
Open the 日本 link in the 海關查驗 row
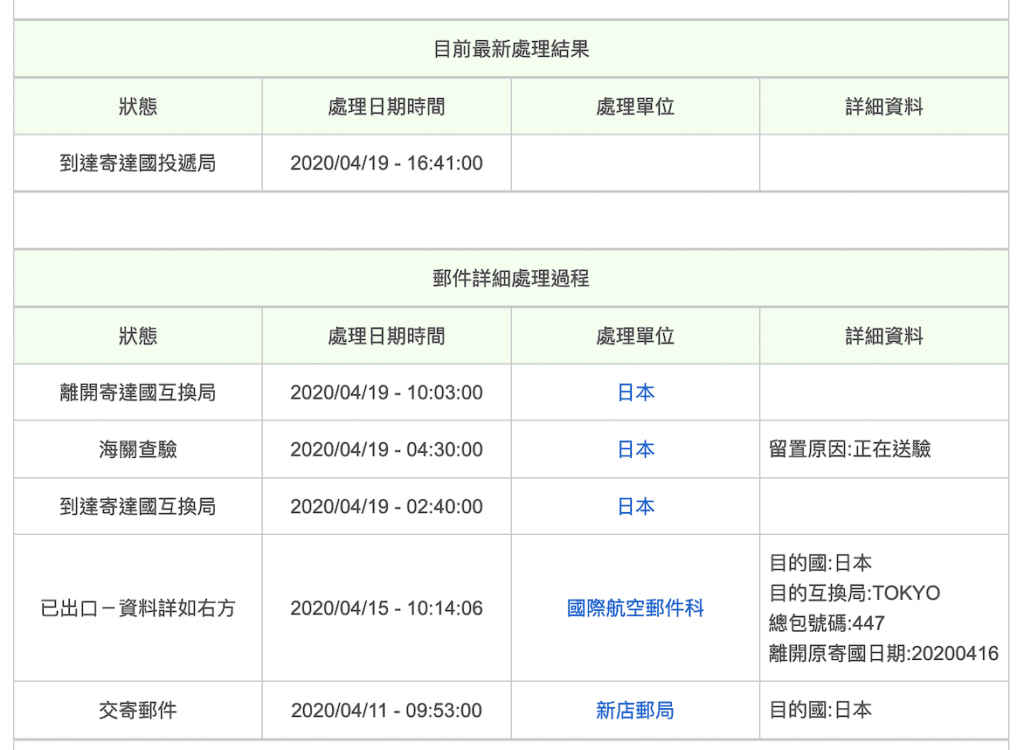(636, 449)
